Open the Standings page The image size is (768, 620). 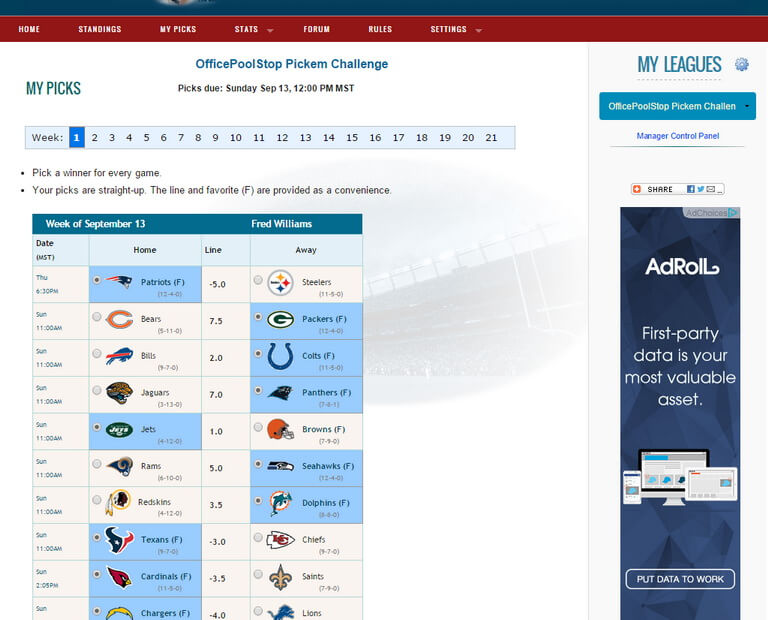[100, 29]
